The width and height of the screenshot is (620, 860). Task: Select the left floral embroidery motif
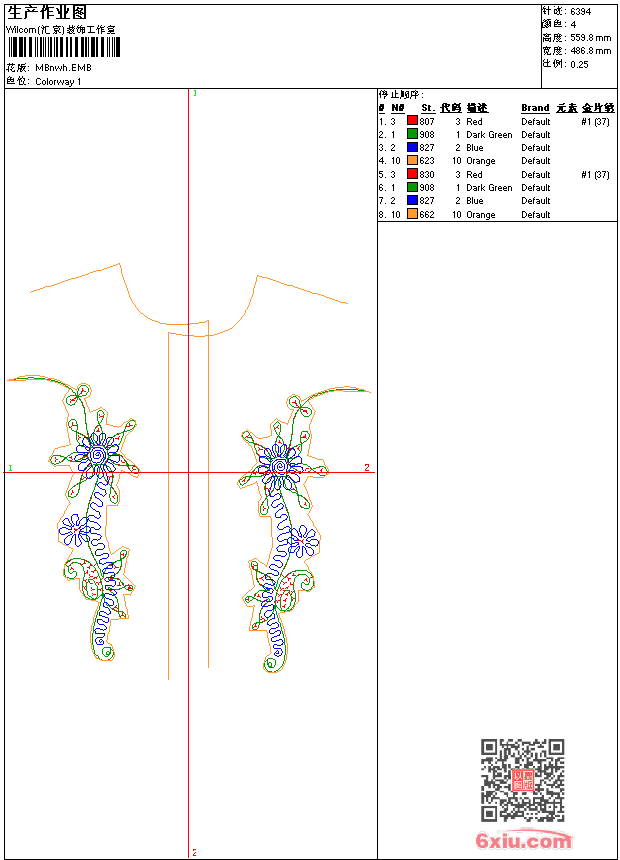point(74,518)
